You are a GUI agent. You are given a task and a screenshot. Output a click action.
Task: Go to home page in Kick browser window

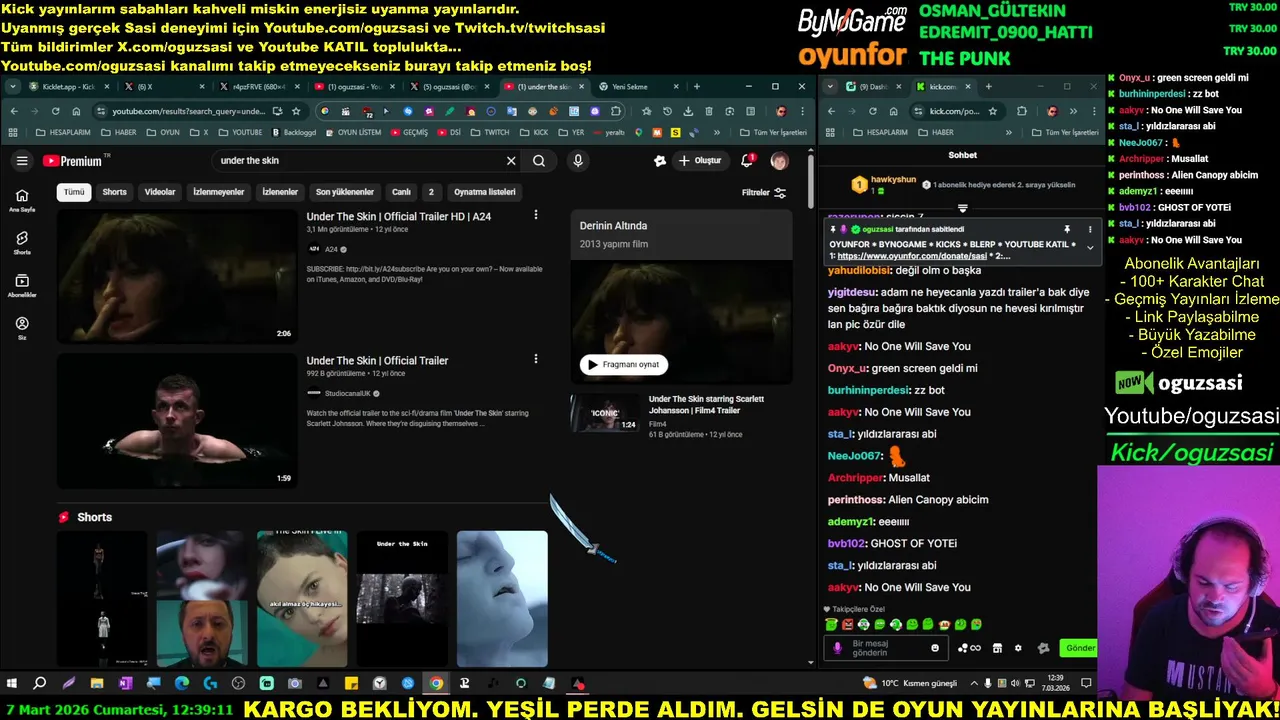point(893,111)
